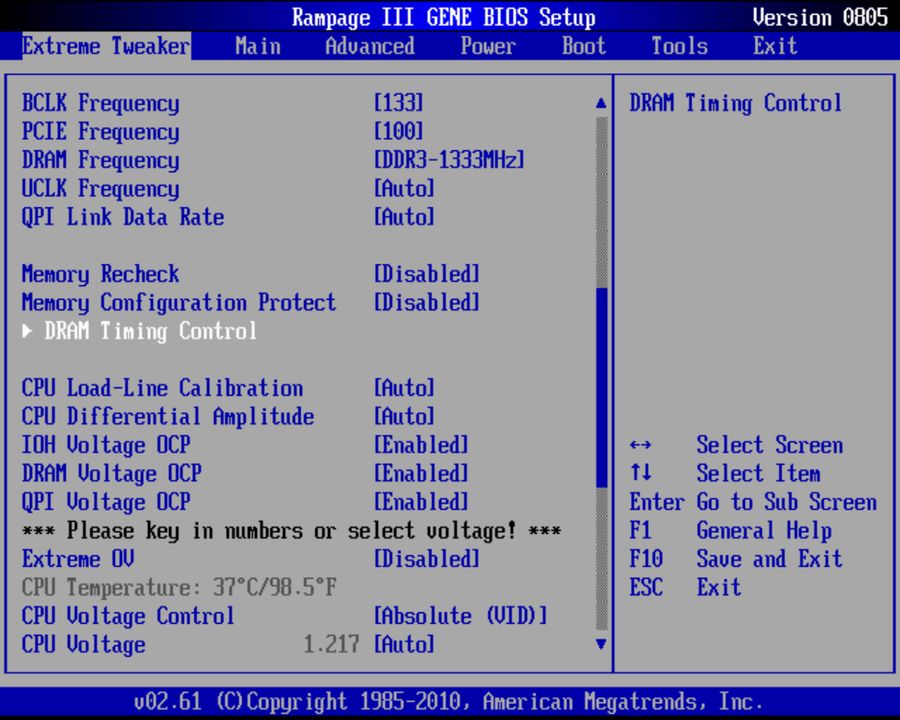Toggle Memory Configuration Protect Disabled value
The image size is (900, 720).
(x=426, y=303)
